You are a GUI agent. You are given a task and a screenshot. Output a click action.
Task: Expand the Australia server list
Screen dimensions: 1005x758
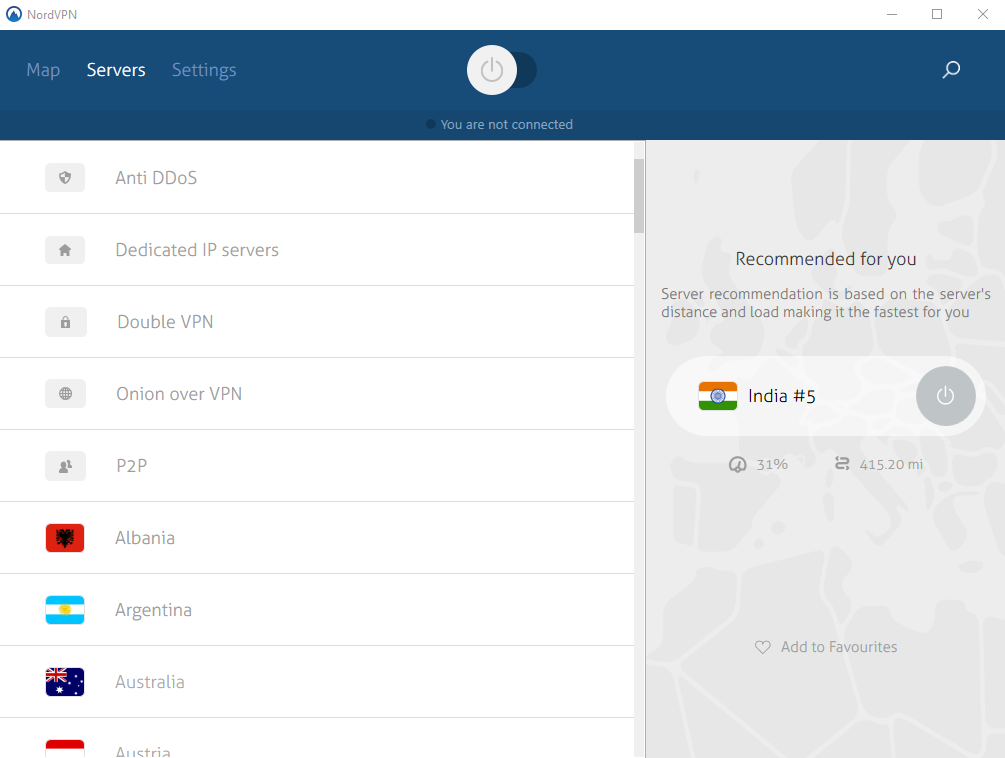click(x=300, y=681)
